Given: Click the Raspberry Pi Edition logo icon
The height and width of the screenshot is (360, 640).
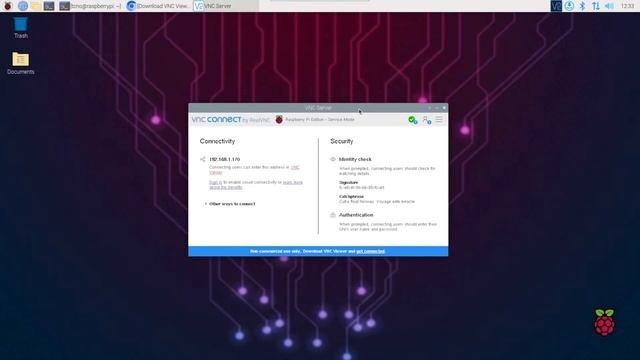Looking at the screenshot, I should point(279,120).
